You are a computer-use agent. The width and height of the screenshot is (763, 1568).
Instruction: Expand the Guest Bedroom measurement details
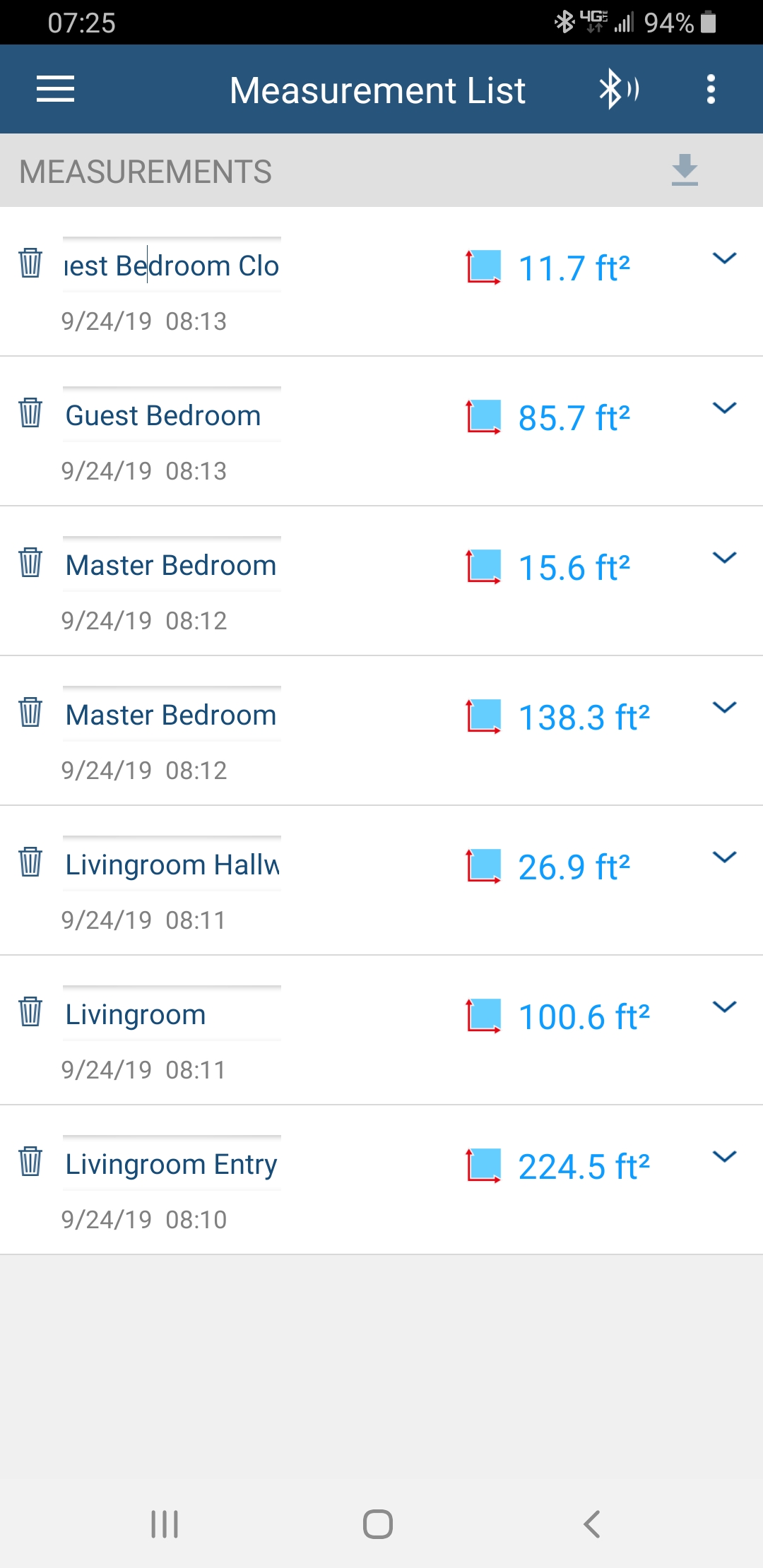[724, 408]
